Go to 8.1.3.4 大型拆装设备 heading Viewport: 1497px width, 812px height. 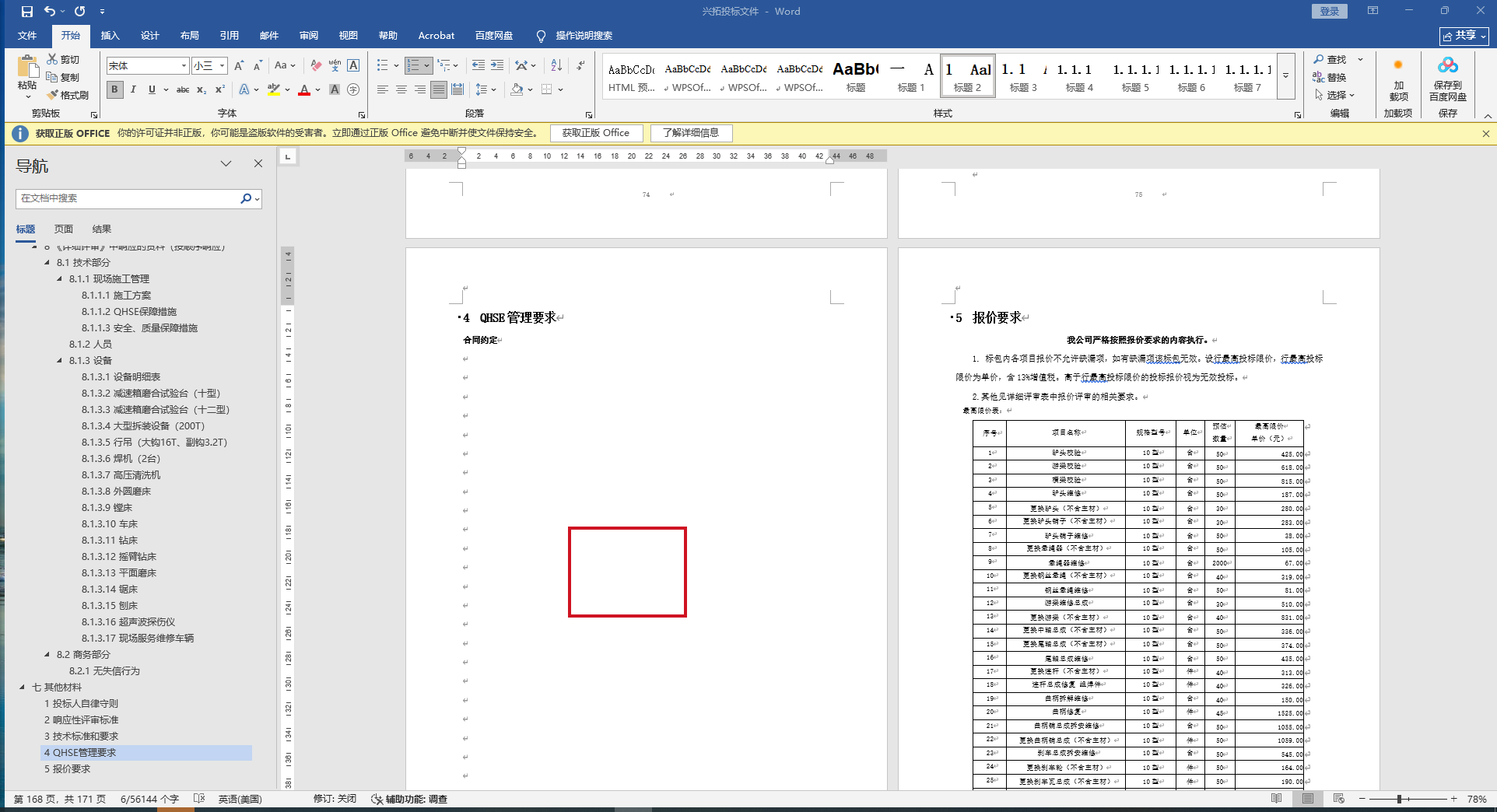pyautogui.click(x=143, y=426)
